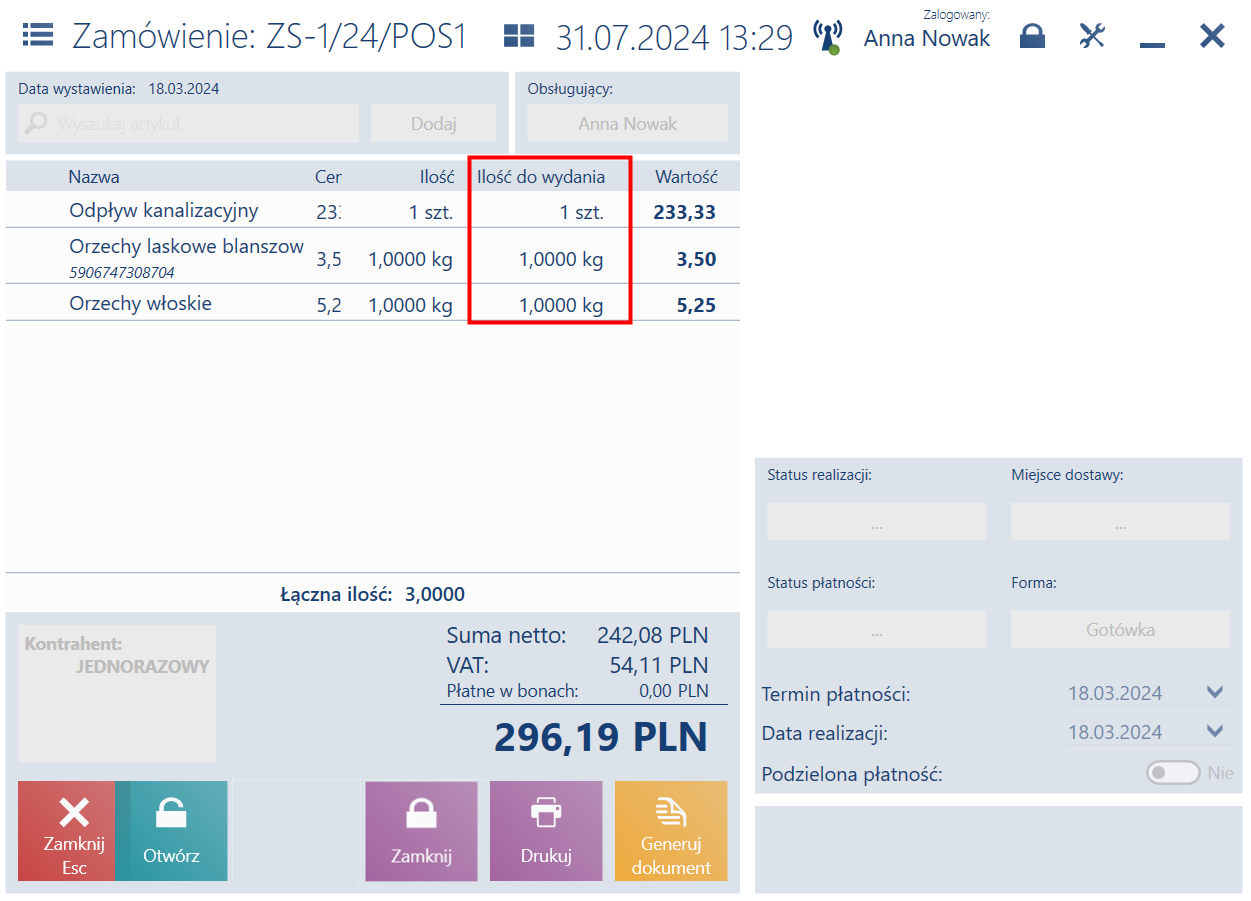Print the order with Drukuj button
Image resolution: width=1251 pixels, height=901 pixels.
pos(546,831)
